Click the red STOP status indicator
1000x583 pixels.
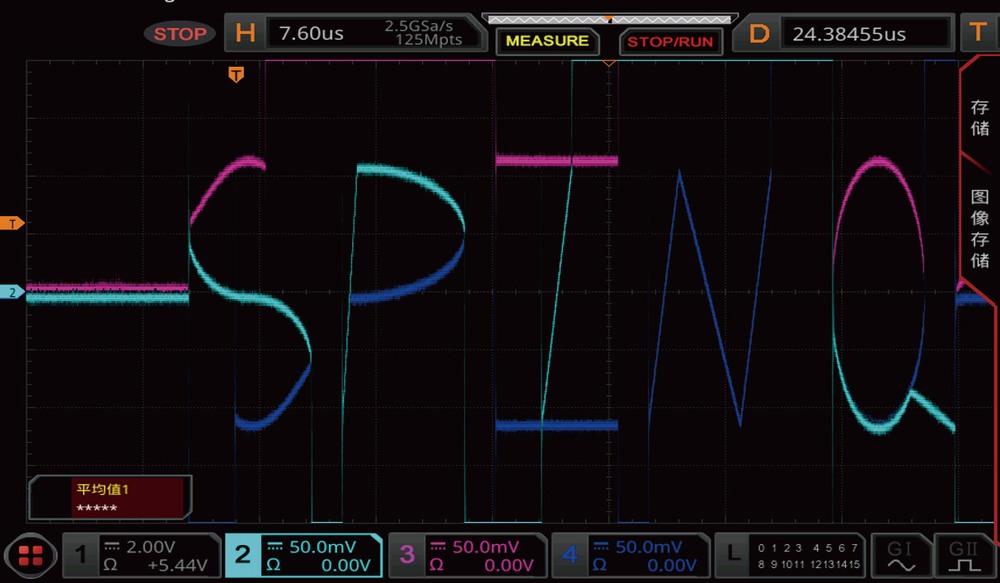click(x=181, y=33)
